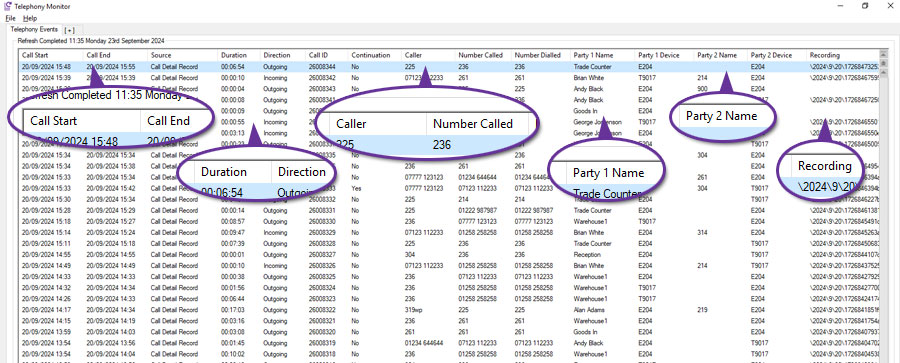Click Call ID 26008326 cell
Image resolution: width=900 pixels, height=363 pixels.
click(322, 266)
